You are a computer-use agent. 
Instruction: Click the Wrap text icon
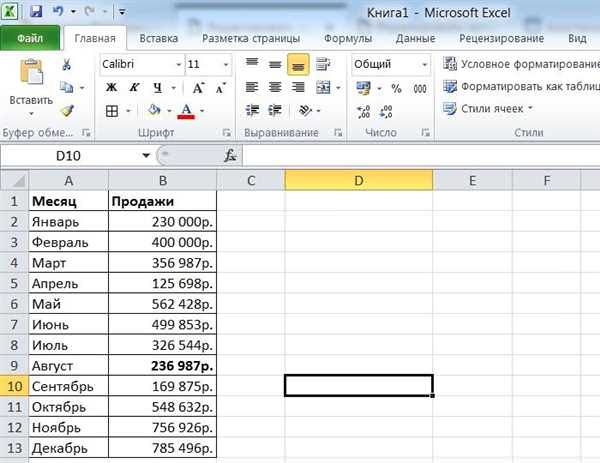click(323, 64)
